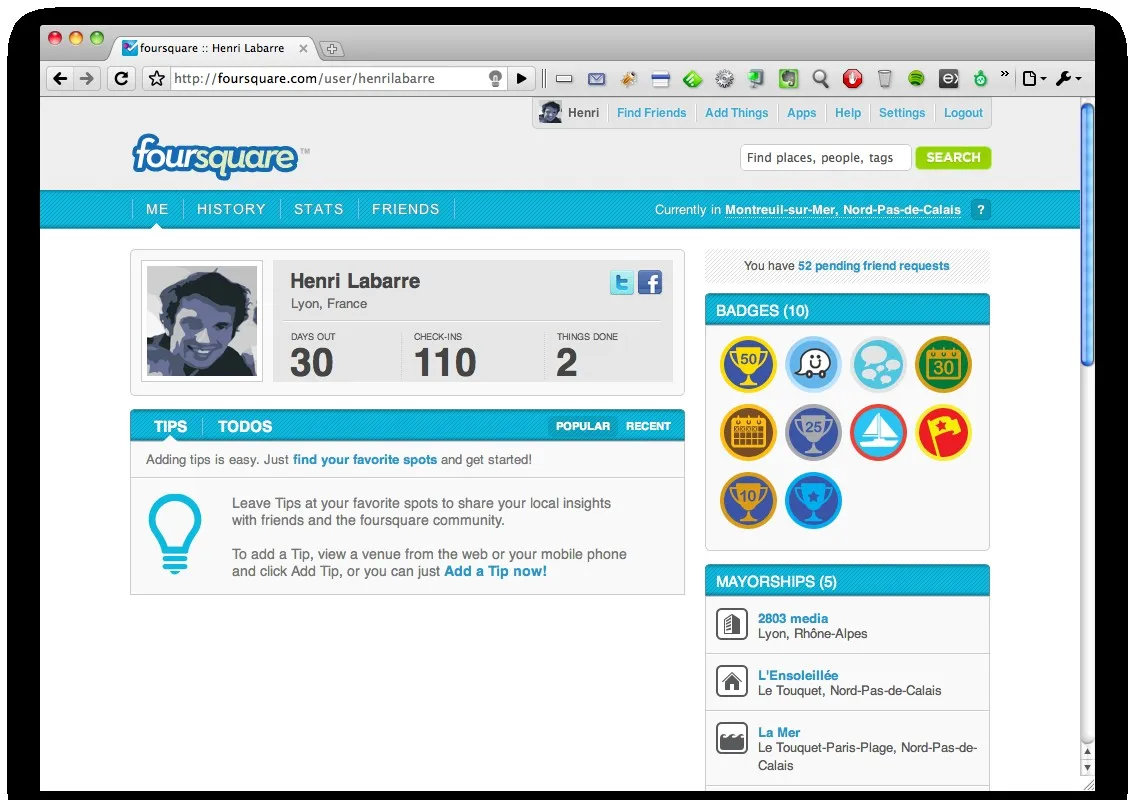The width and height of the screenshot is (1135, 800).
Task: Switch to the ME tab
Action: point(157,209)
